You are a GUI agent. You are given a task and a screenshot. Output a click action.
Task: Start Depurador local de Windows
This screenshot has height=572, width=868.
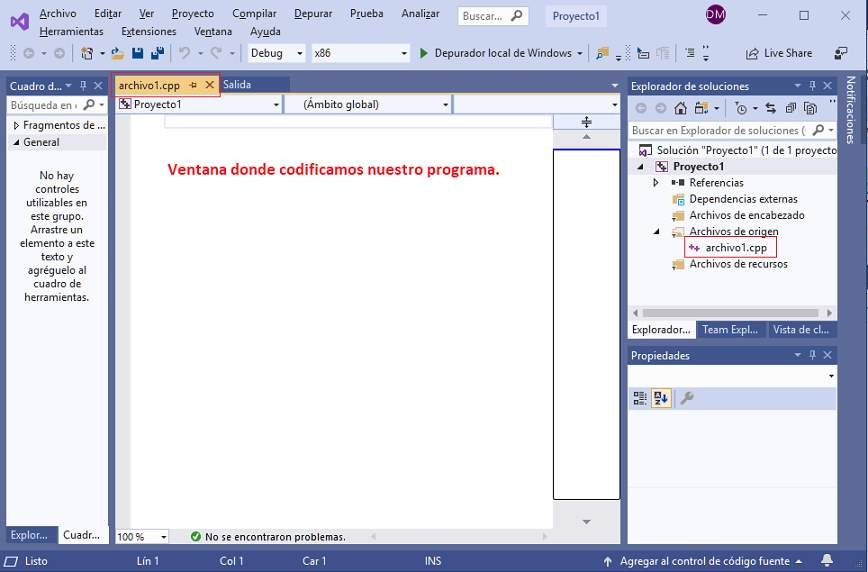495,53
